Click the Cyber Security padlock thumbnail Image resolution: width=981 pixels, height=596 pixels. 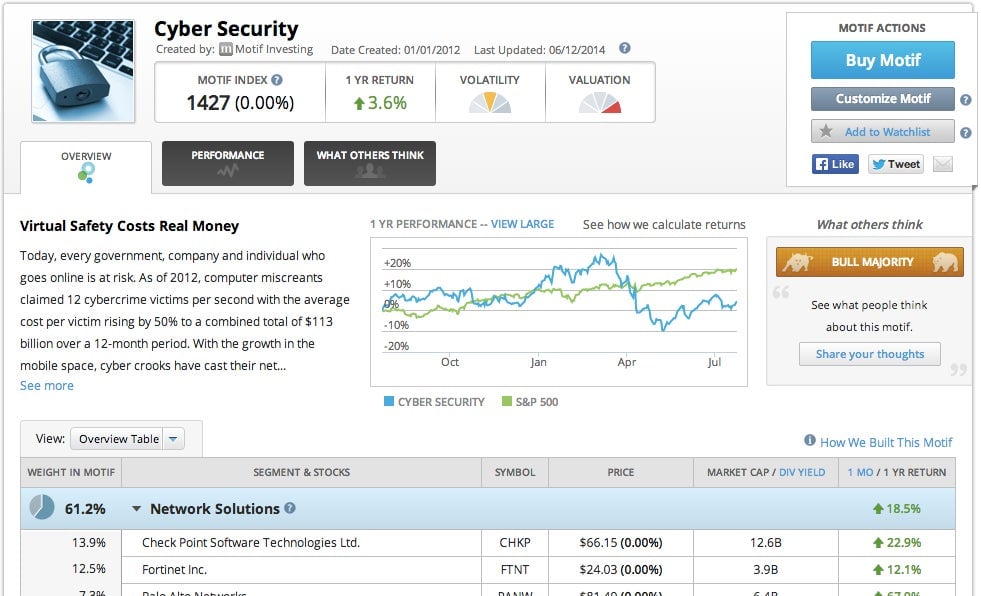coord(83,71)
